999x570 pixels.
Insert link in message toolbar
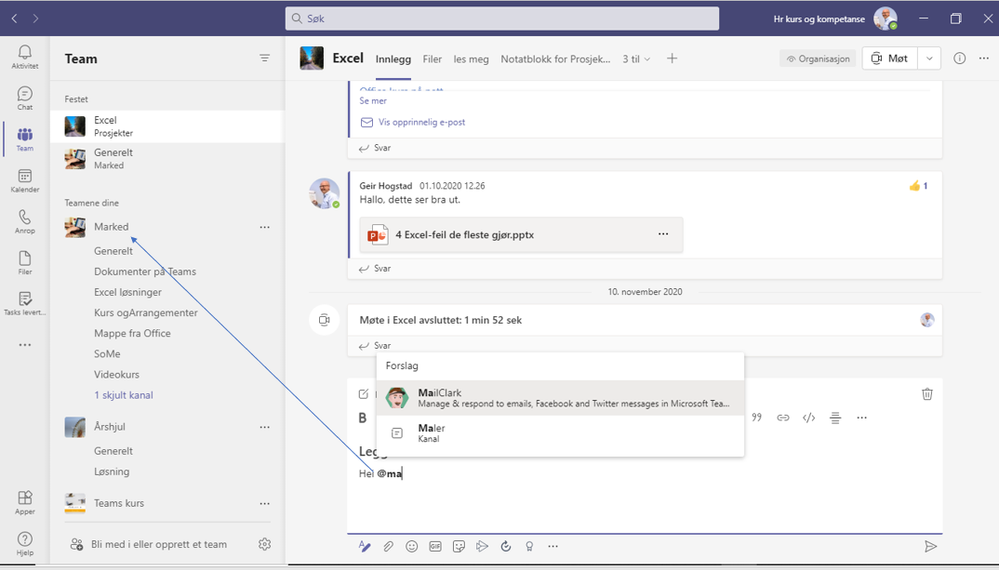pos(783,417)
